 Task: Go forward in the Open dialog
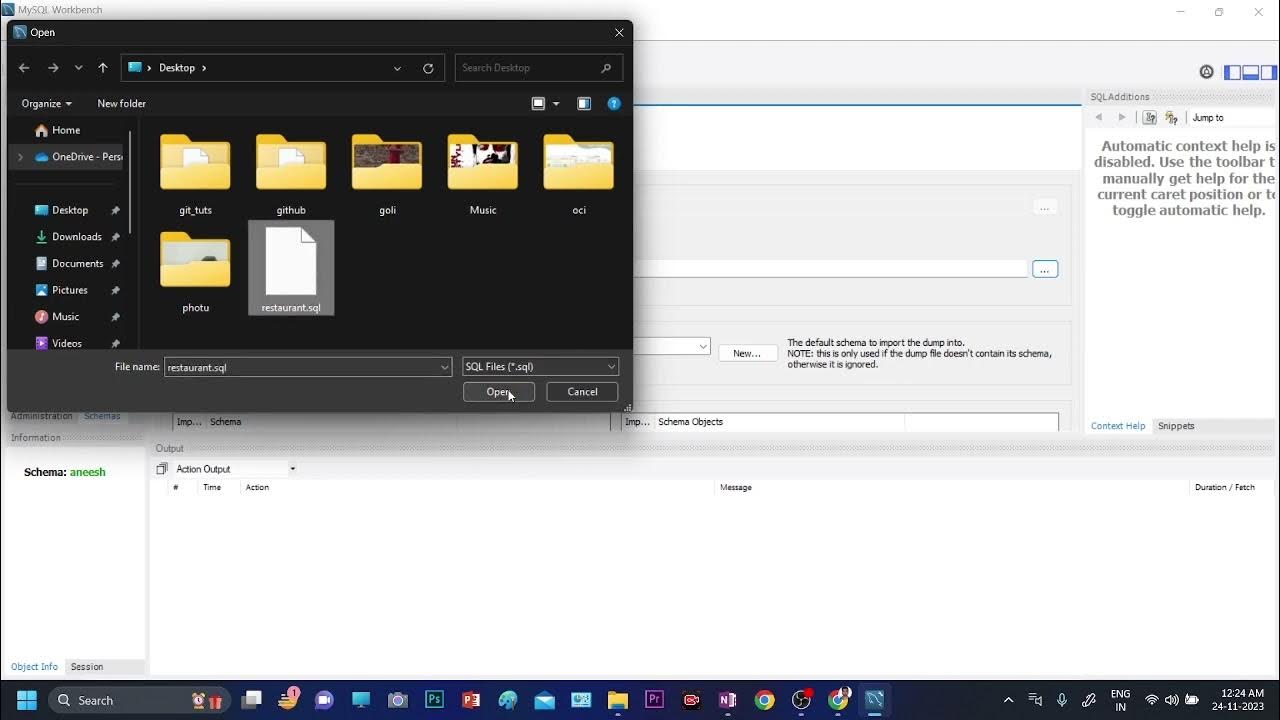[53, 68]
